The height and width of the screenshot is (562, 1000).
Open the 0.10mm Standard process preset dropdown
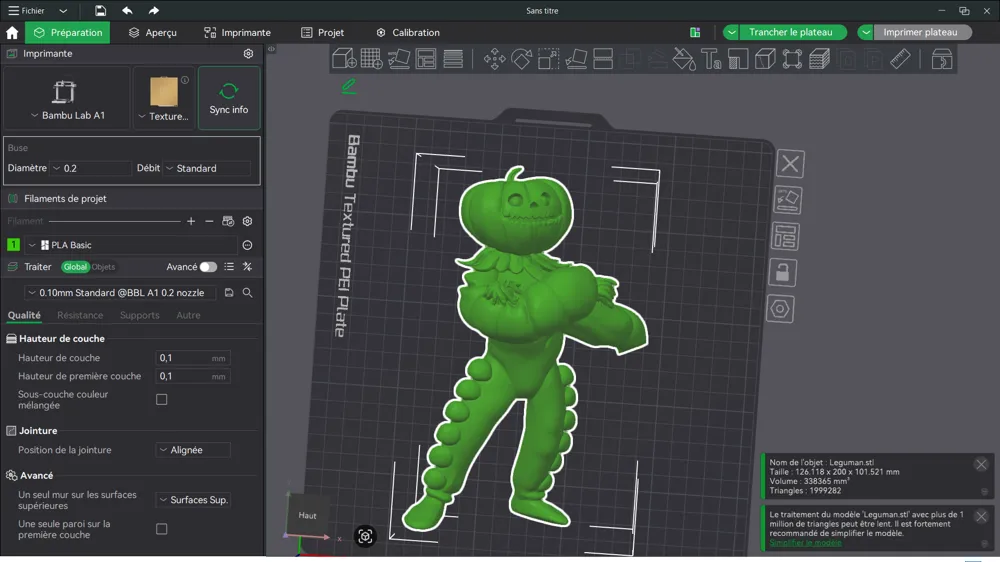point(121,293)
